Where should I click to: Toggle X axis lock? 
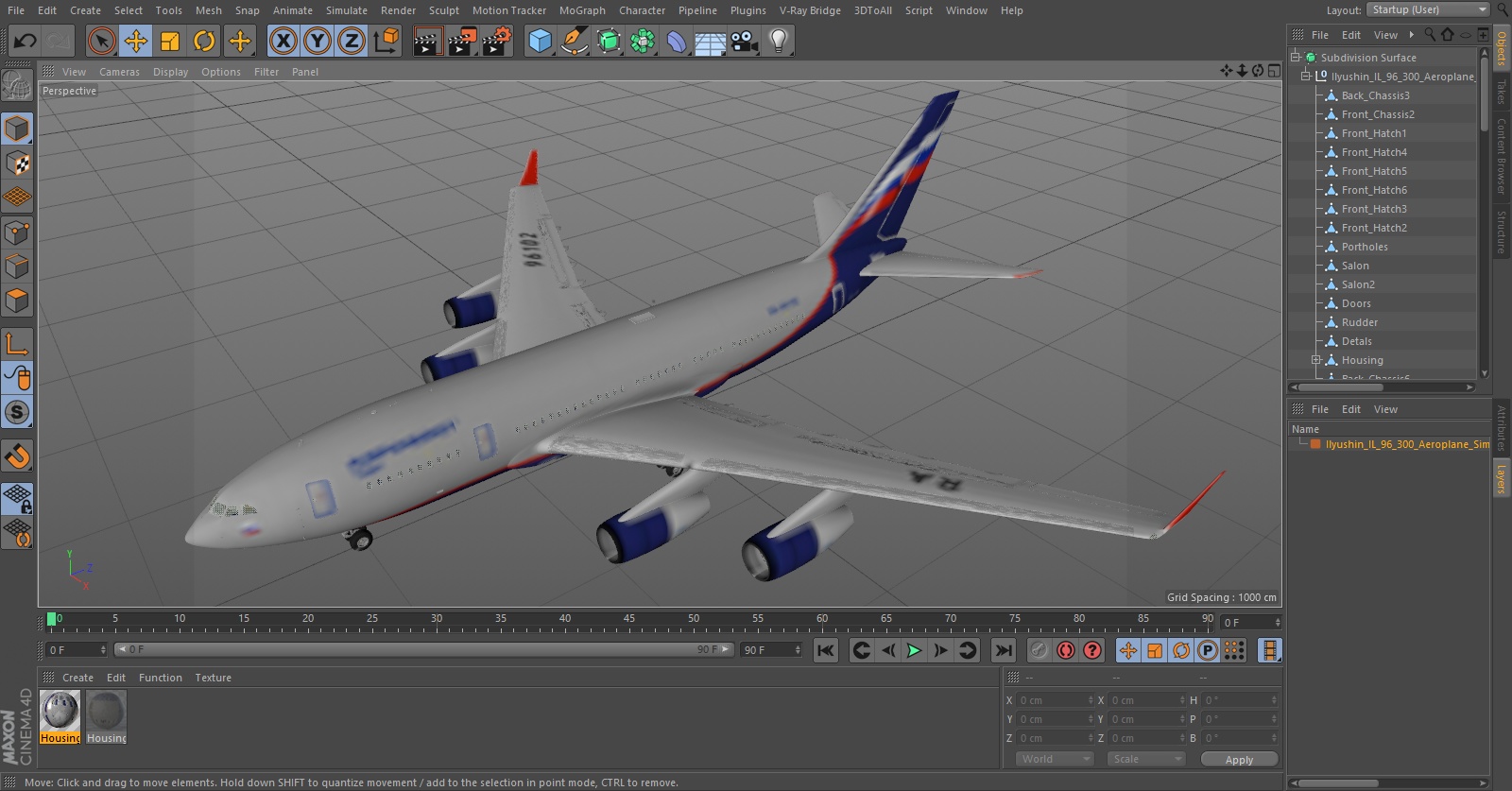pyautogui.click(x=283, y=41)
